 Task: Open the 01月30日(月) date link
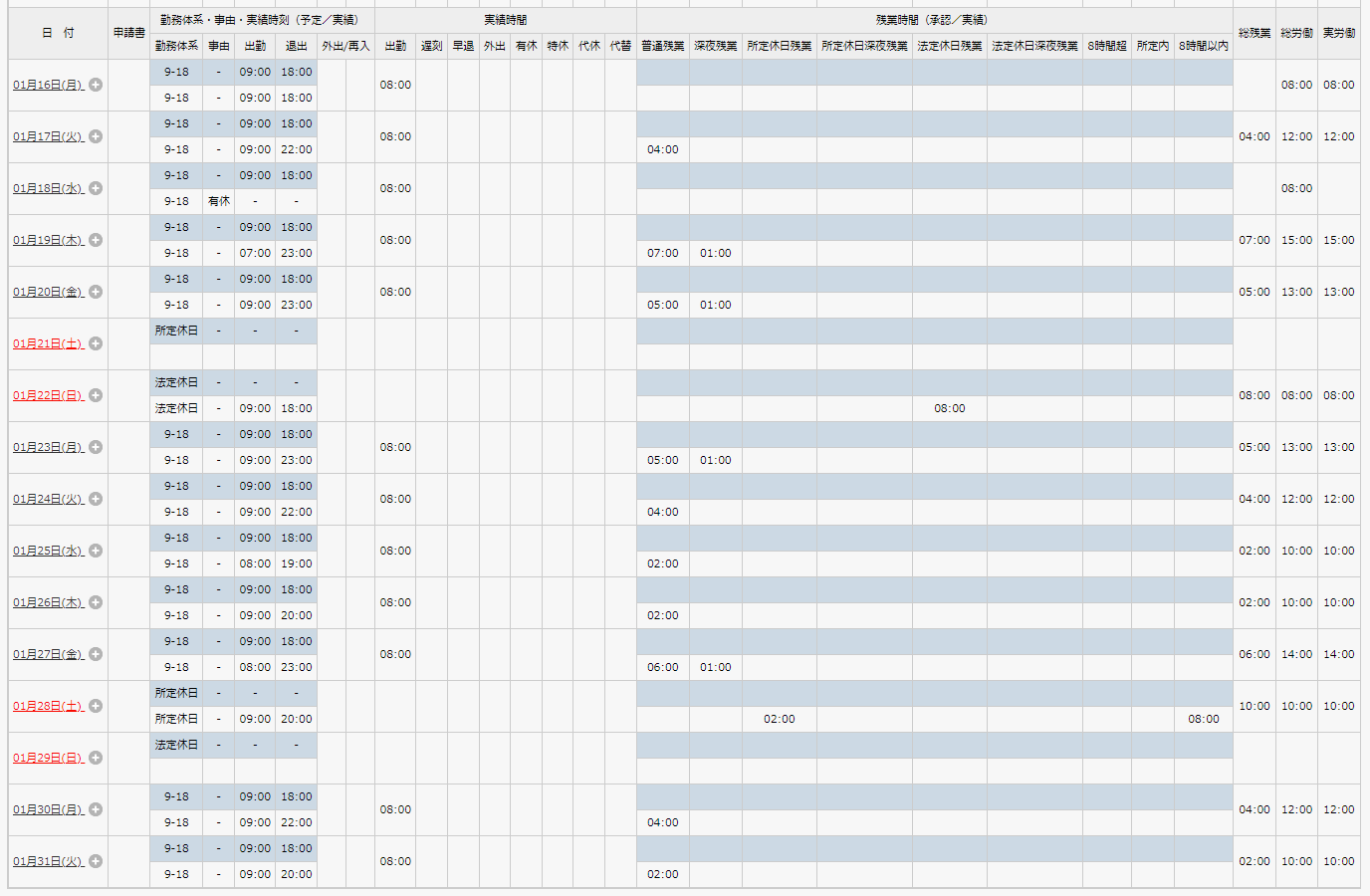point(48,809)
